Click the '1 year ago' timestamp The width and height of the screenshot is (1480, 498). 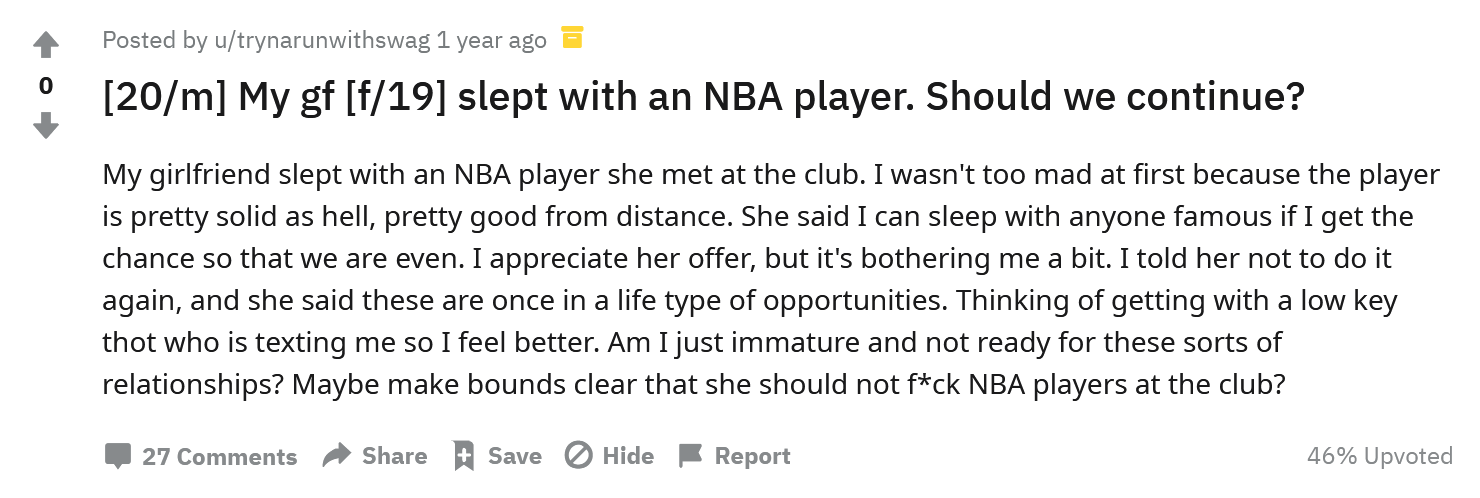[492, 40]
